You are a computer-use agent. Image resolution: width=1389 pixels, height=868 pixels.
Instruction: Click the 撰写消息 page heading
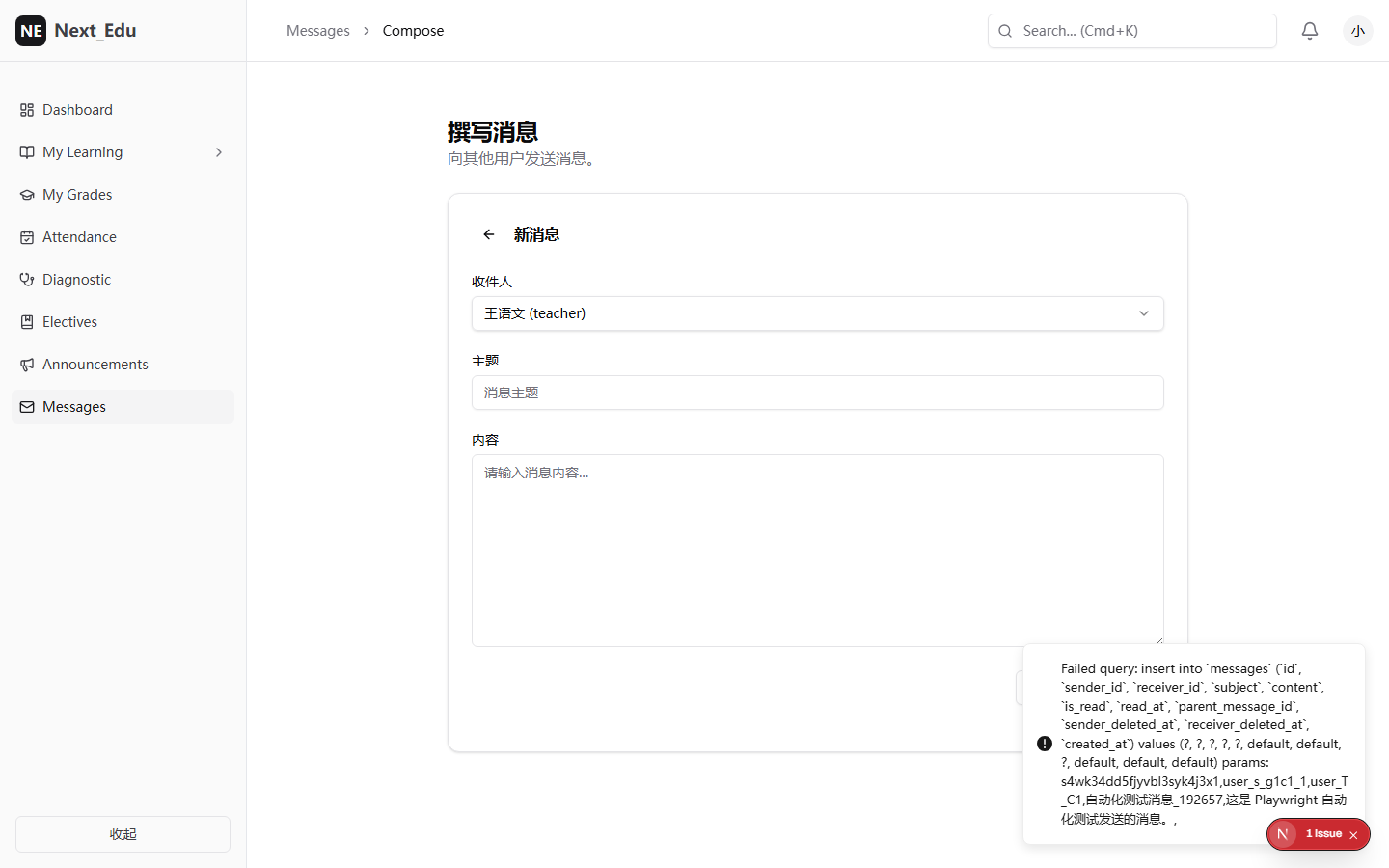tap(493, 131)
